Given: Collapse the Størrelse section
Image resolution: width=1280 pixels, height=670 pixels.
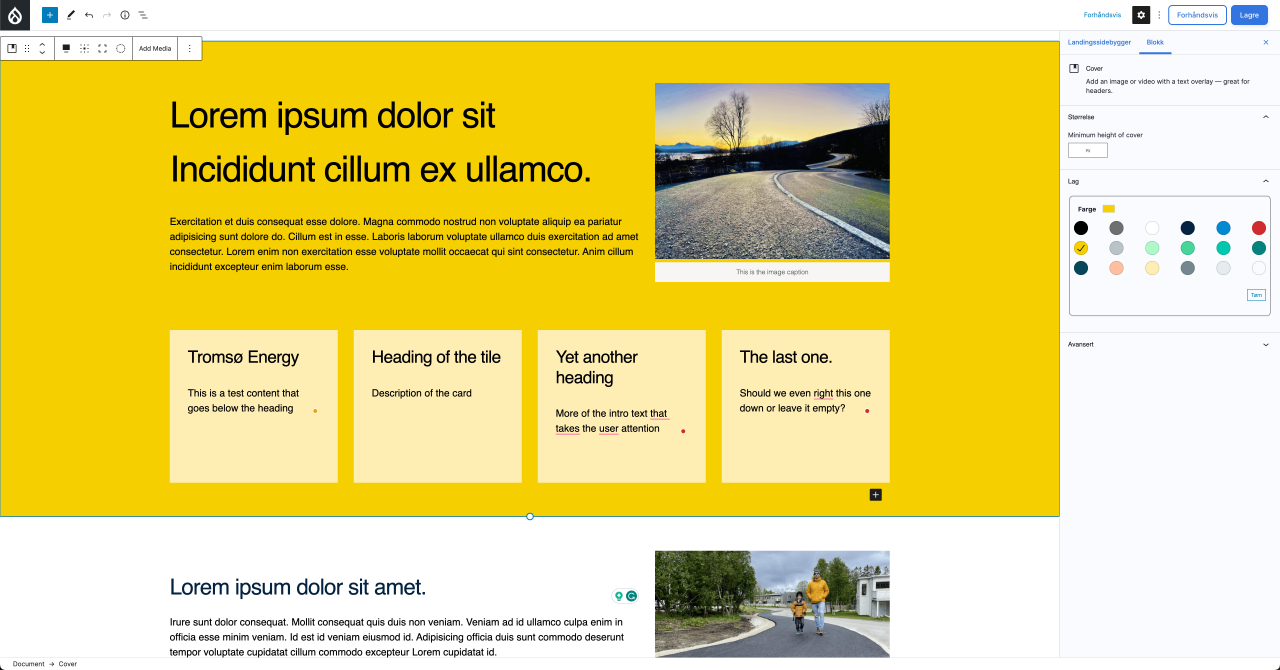Looking at the screenshot, I should (x=1265, y=117).
